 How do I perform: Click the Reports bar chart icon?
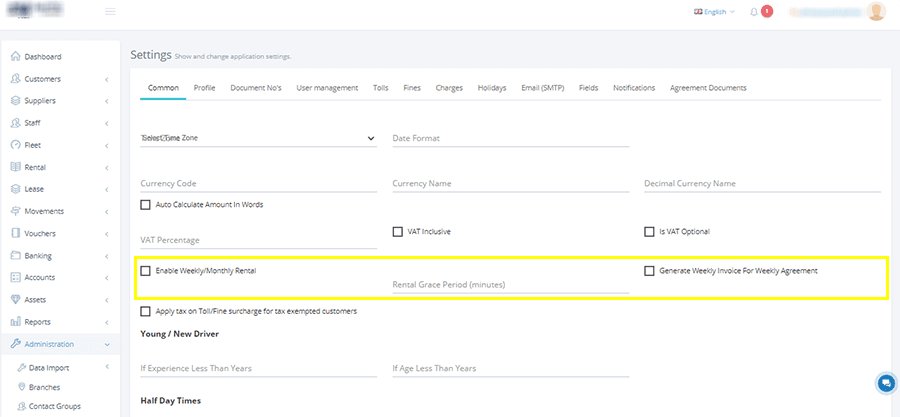pyautogui.click(x=16, y=322)
